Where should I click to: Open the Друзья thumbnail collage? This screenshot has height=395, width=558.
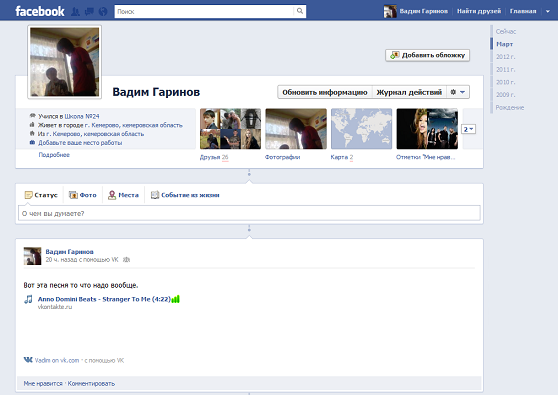pos(230,129)
